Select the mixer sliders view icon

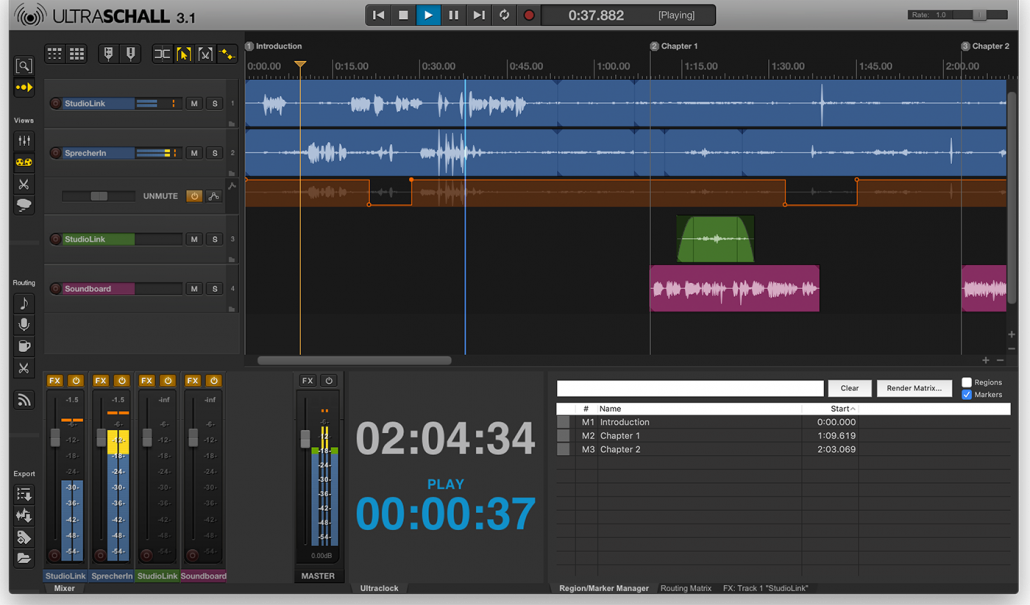point(24,141)
